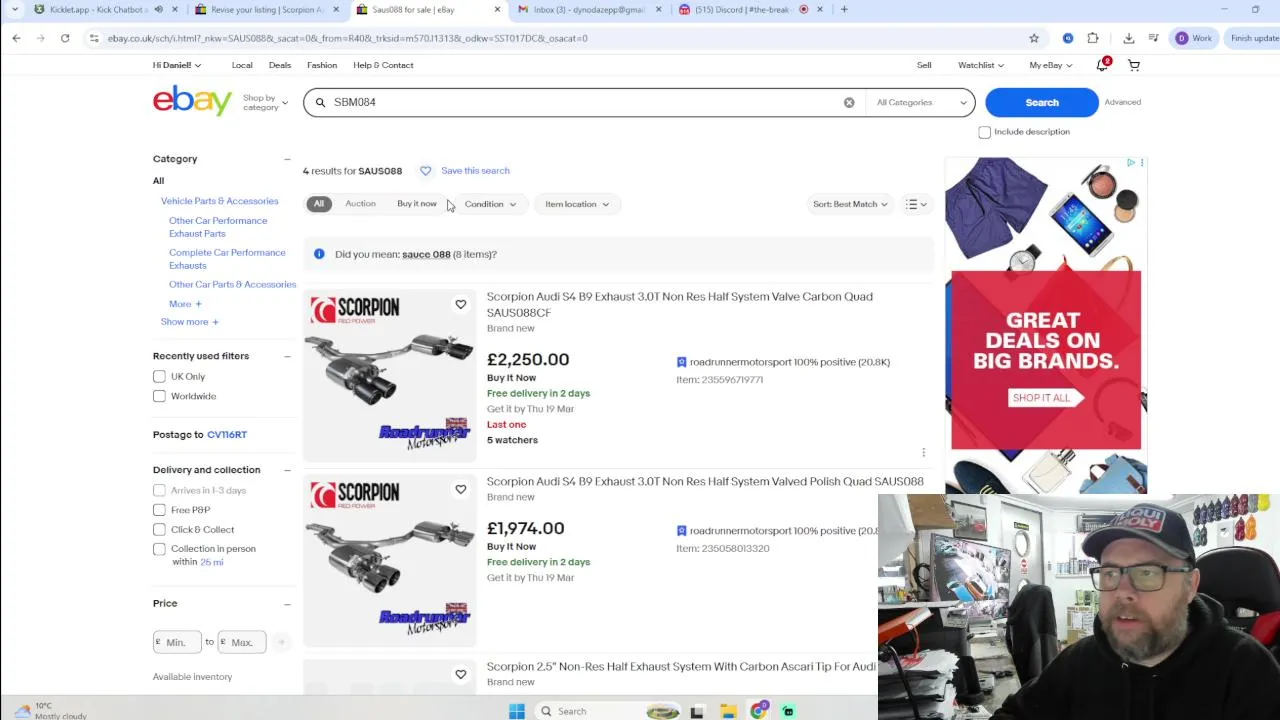Mute the Kicklet.app tab audio icon
1280x720 pixels.
tap(158, 9)
